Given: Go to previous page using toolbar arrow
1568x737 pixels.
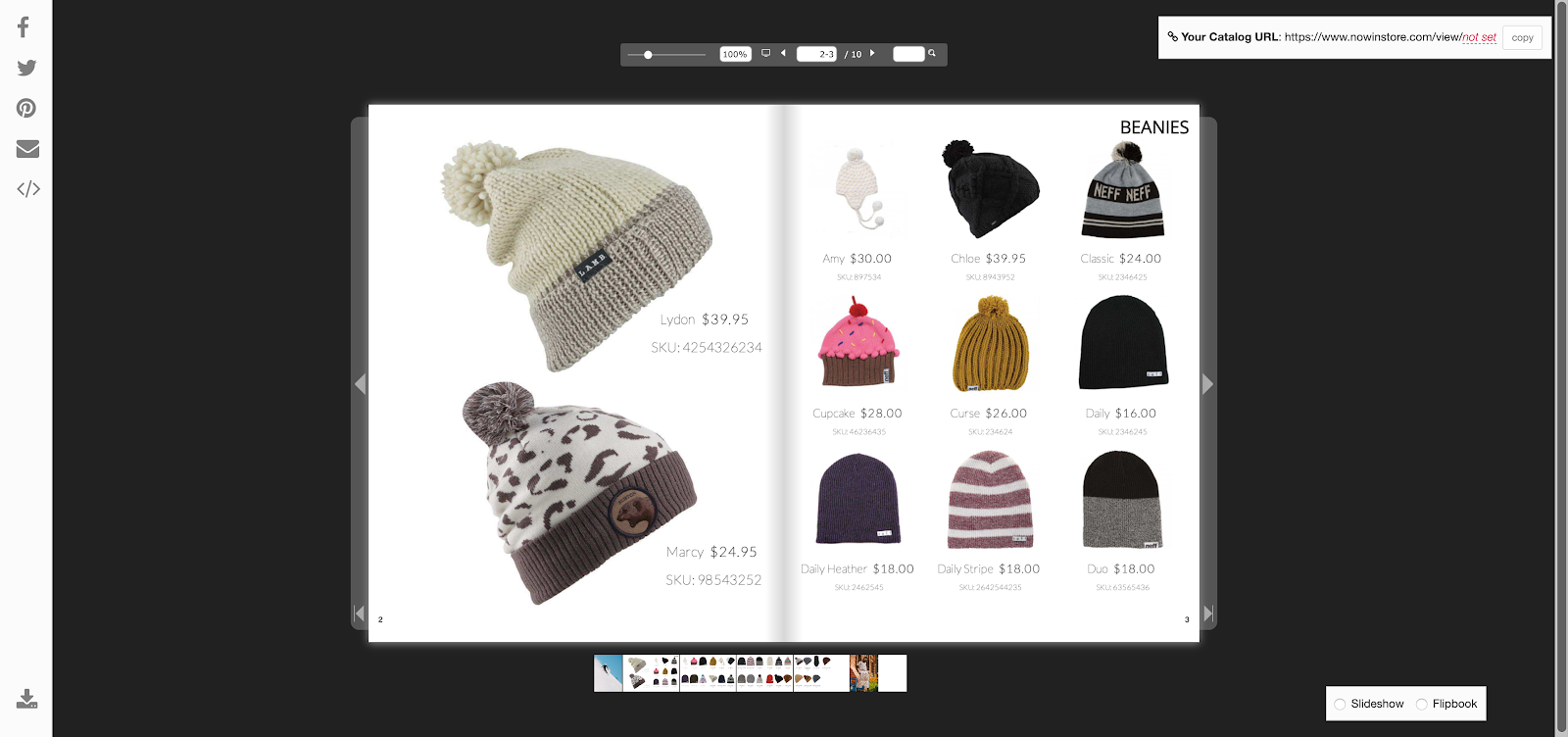Looking at the screenshot, I should [x=783, y=54].
